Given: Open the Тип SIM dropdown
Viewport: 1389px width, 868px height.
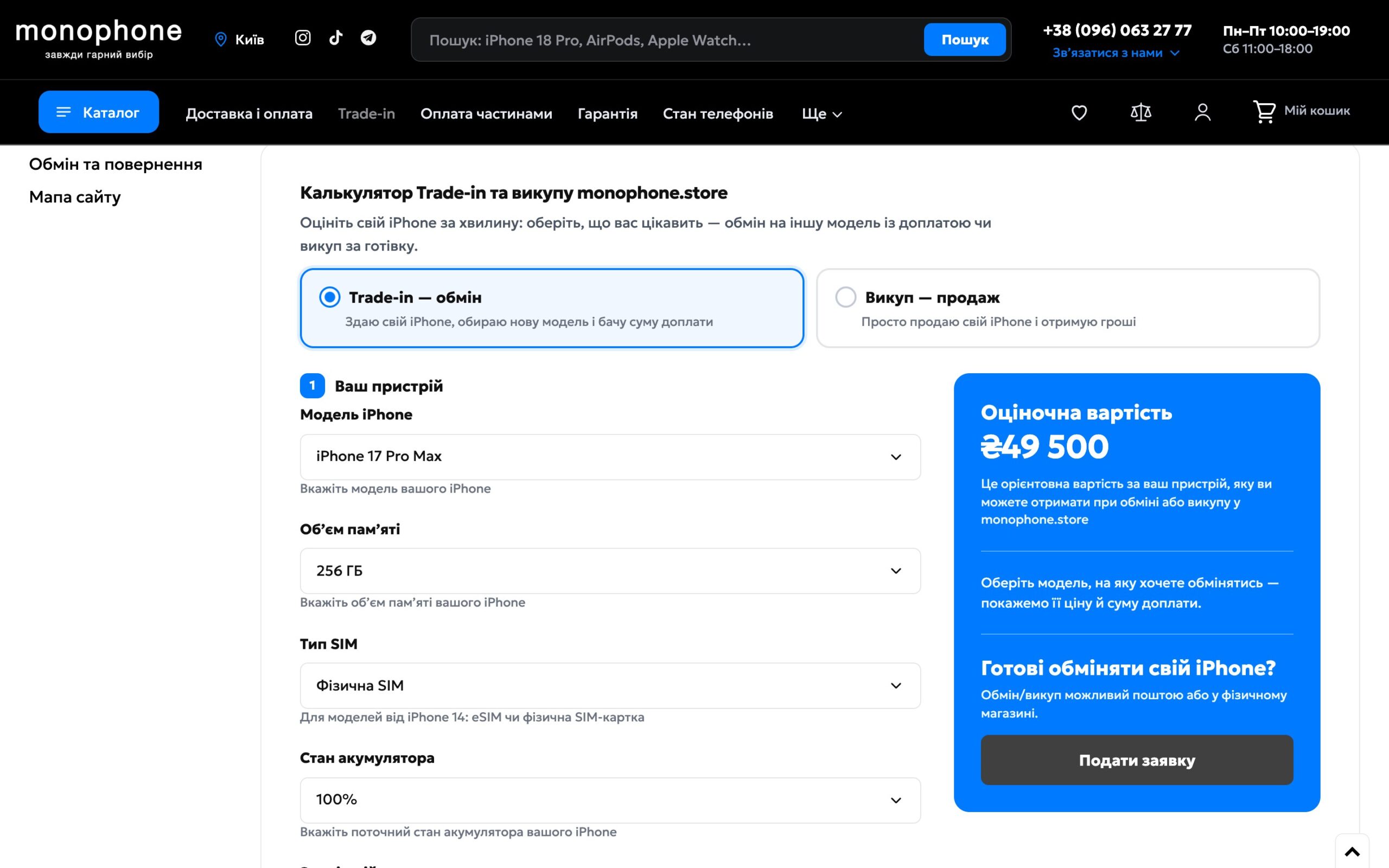Looking at the screenshot, I should (610, 685).
